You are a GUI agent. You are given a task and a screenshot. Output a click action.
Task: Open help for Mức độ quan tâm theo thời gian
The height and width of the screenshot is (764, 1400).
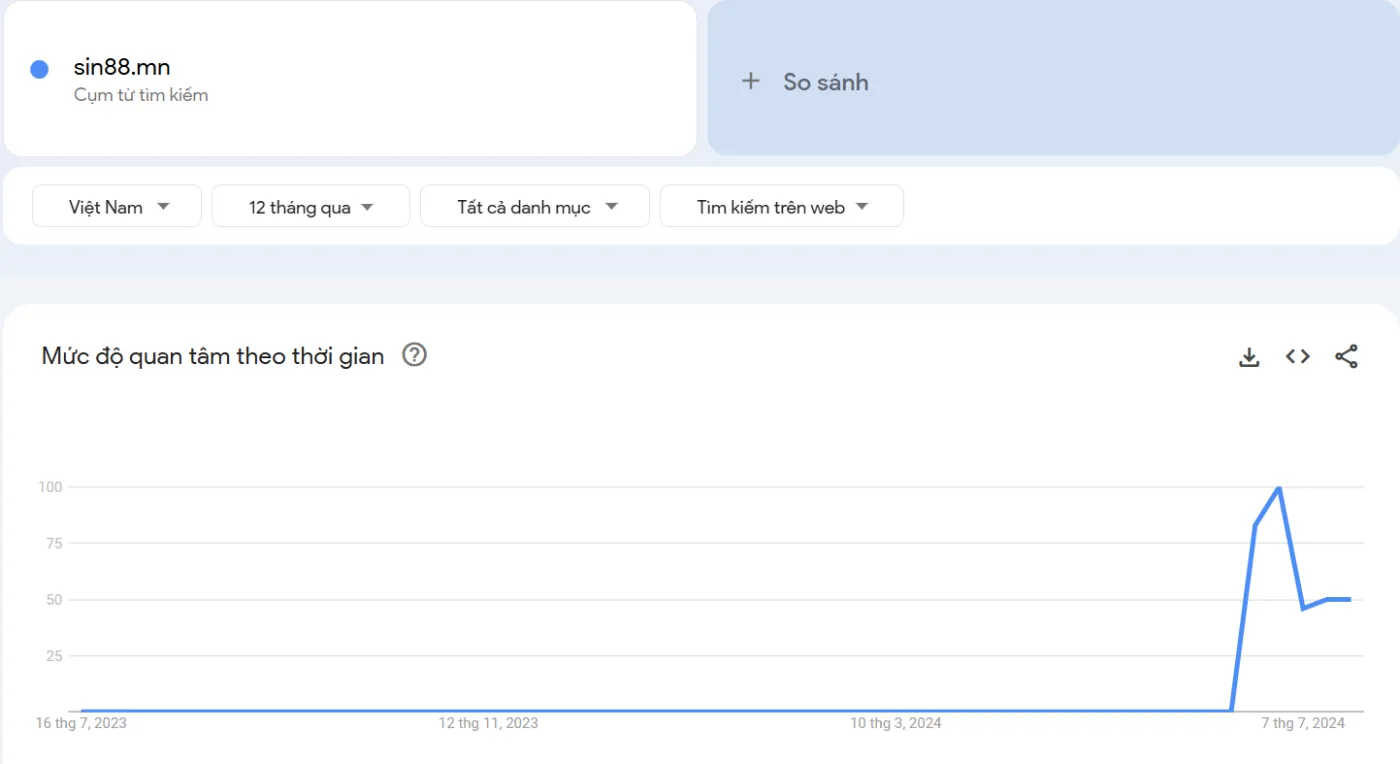click(x=414, y=355)
